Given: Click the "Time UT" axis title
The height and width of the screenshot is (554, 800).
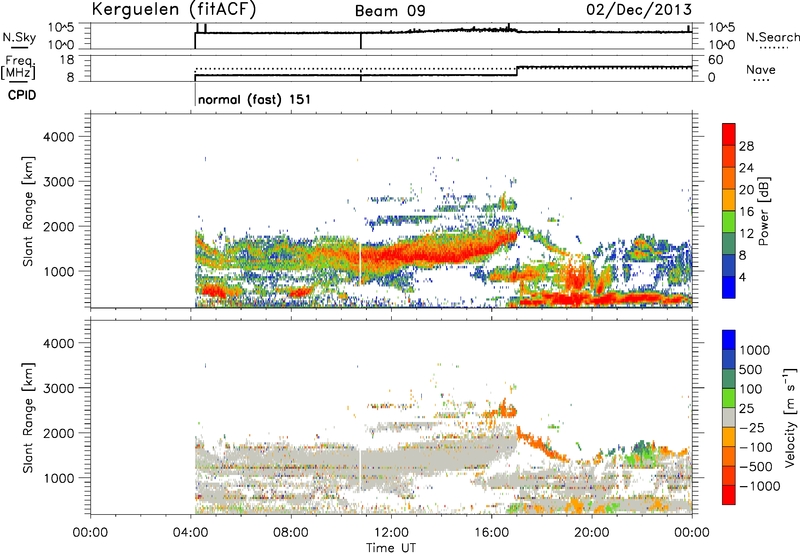Looking at the screenshot, I should pos(391,548).
